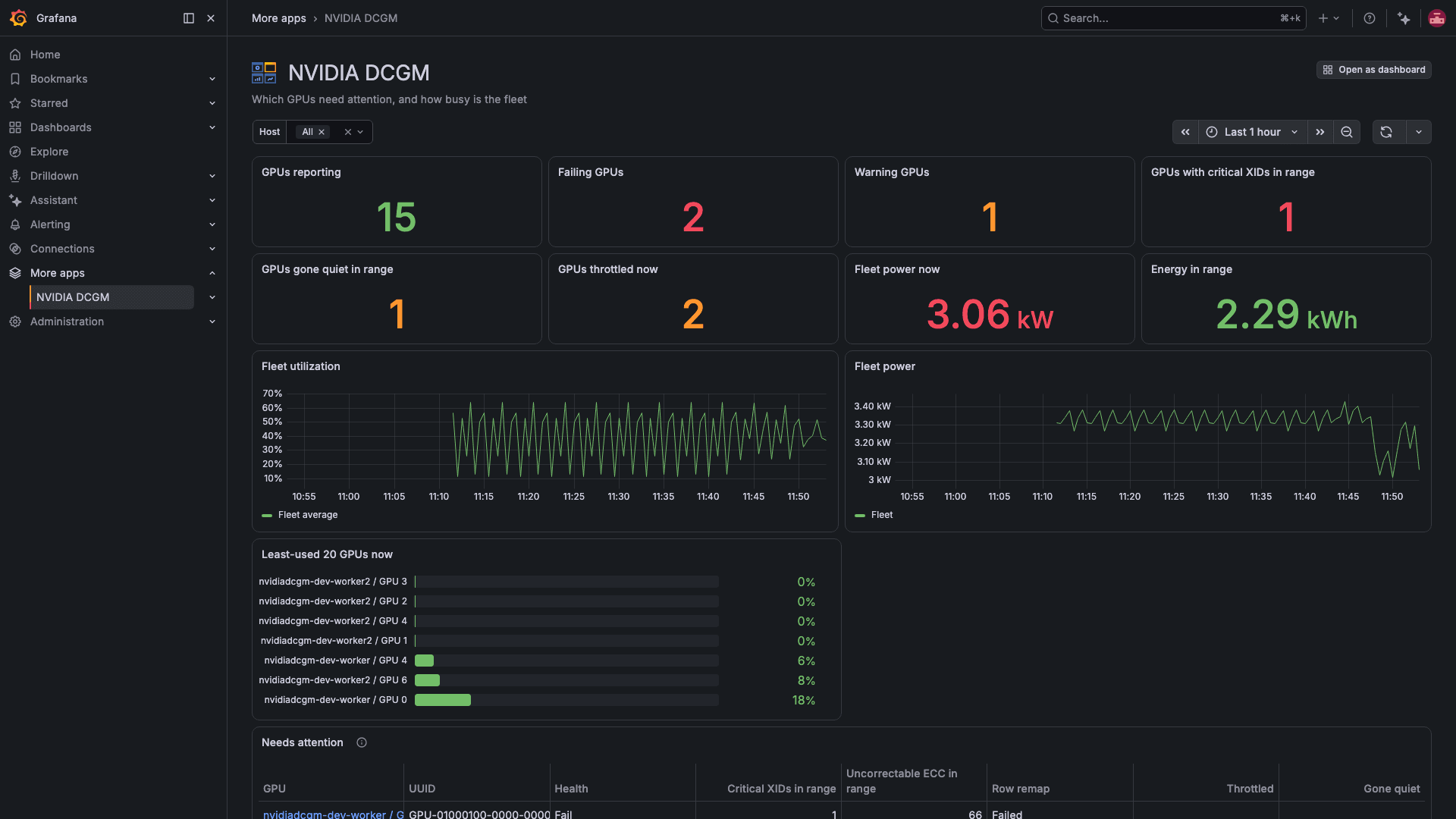Remove the All host filter chip

point(322,132)
